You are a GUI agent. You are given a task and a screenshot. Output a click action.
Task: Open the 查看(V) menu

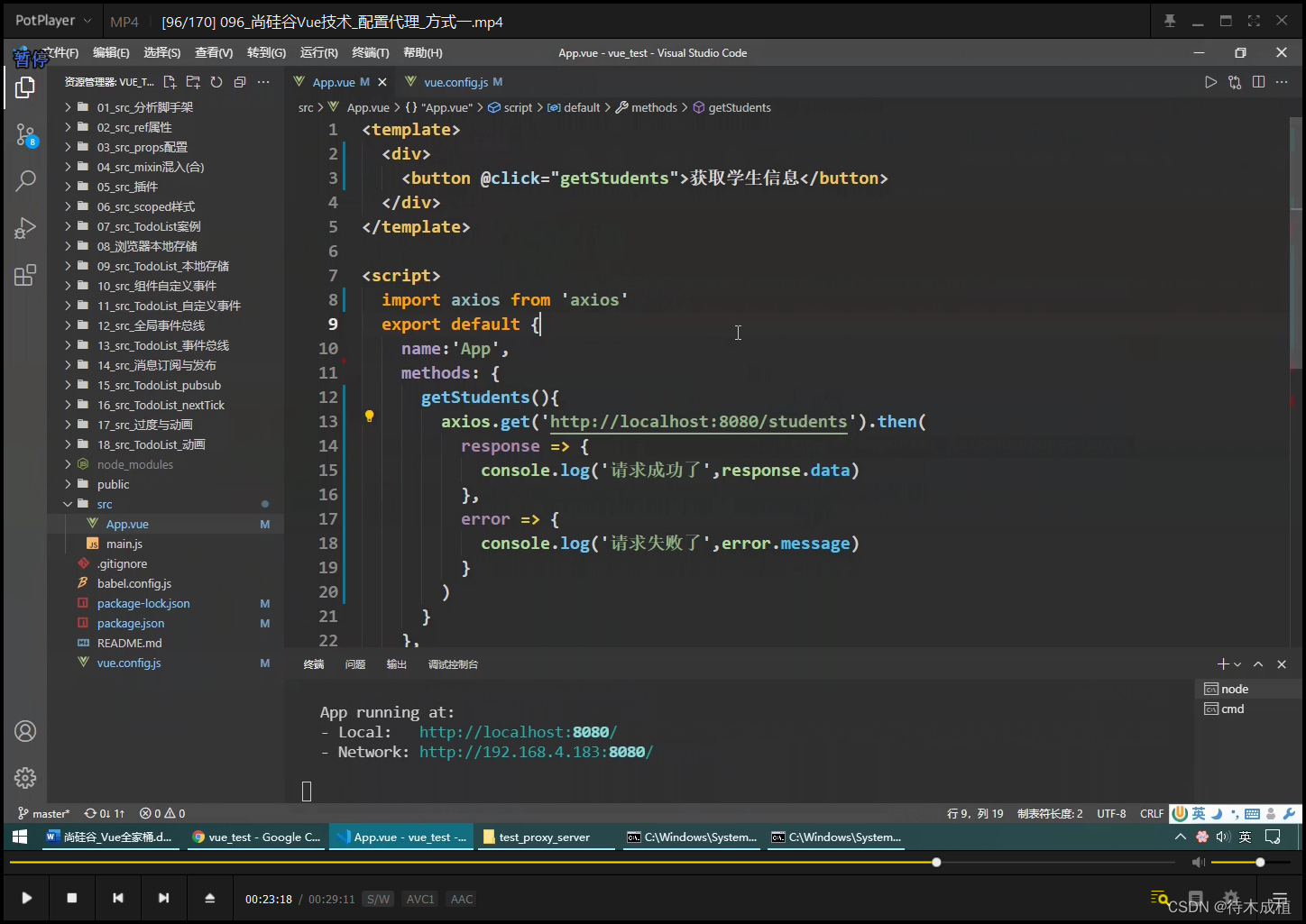(x=214, y=53)
